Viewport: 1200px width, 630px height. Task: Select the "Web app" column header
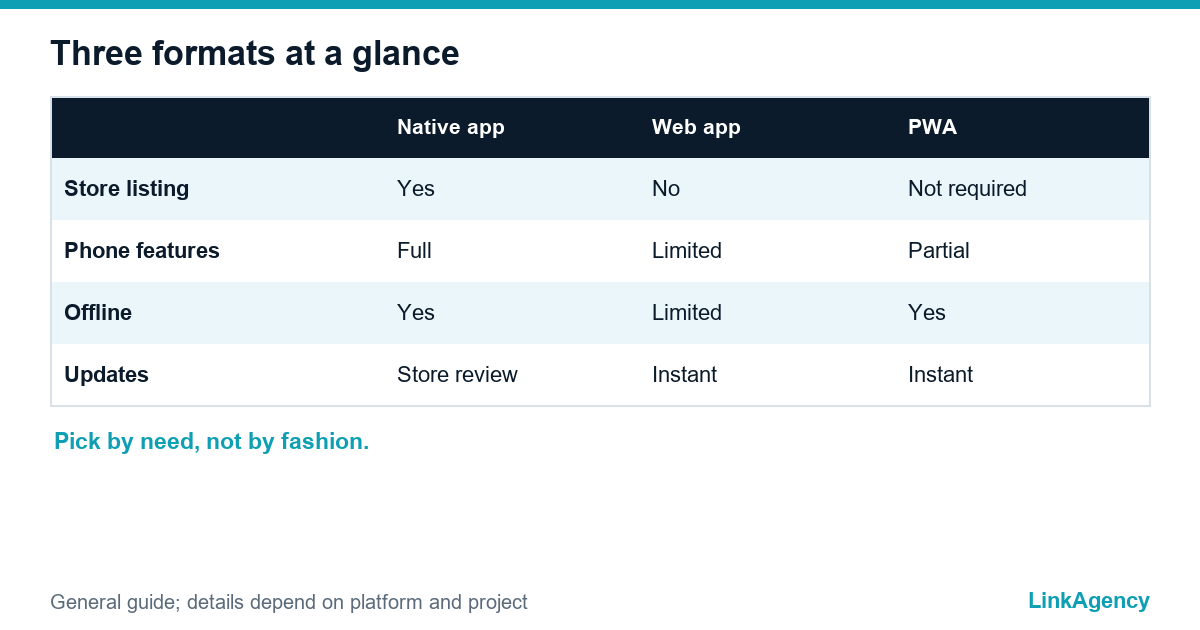pyautogui.click(x=696, y=127)
